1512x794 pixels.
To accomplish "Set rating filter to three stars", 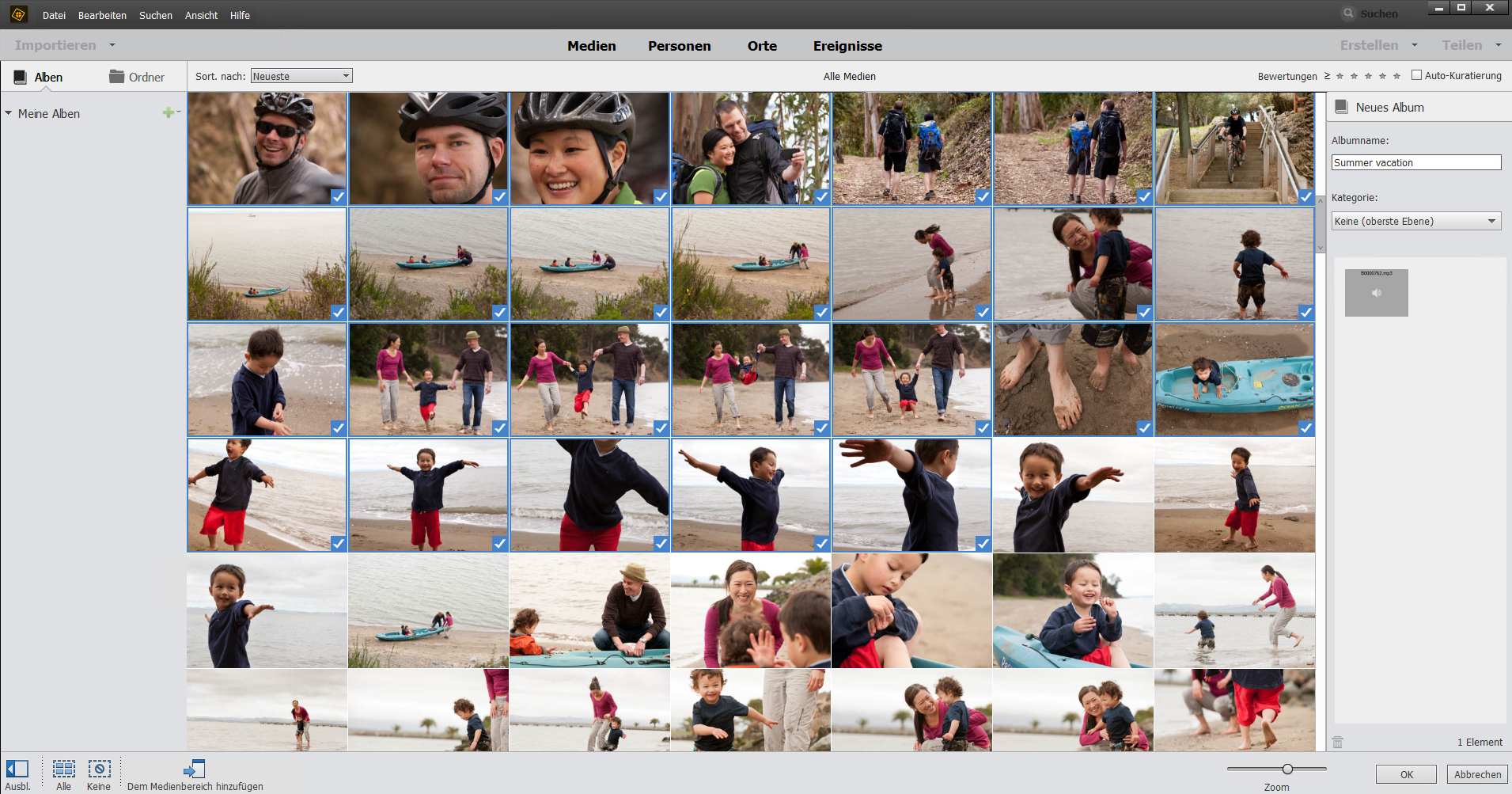I will (x=1368, y=76).
